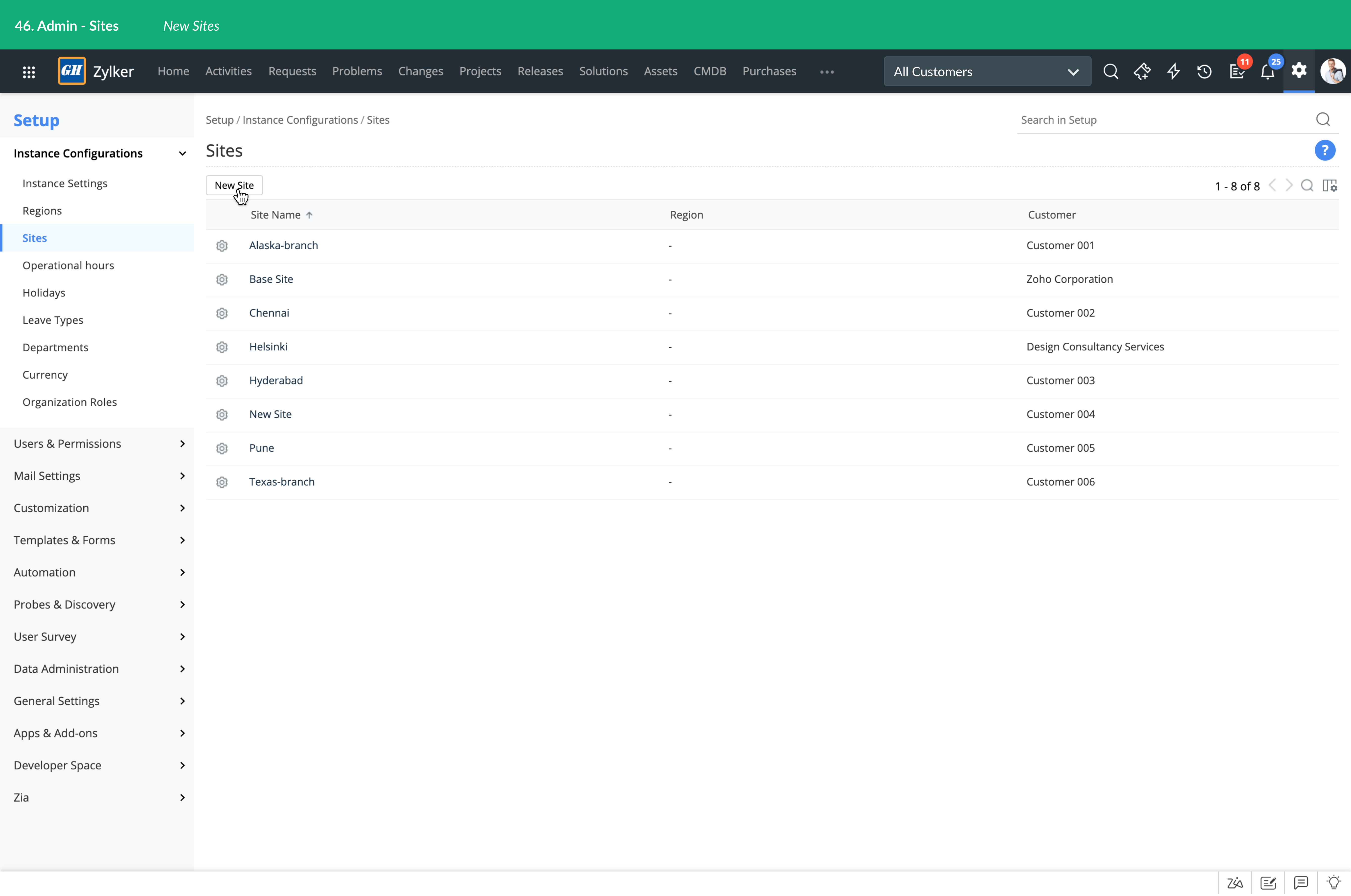
Task: Open the Assets module tab
Action: [660, 71]
